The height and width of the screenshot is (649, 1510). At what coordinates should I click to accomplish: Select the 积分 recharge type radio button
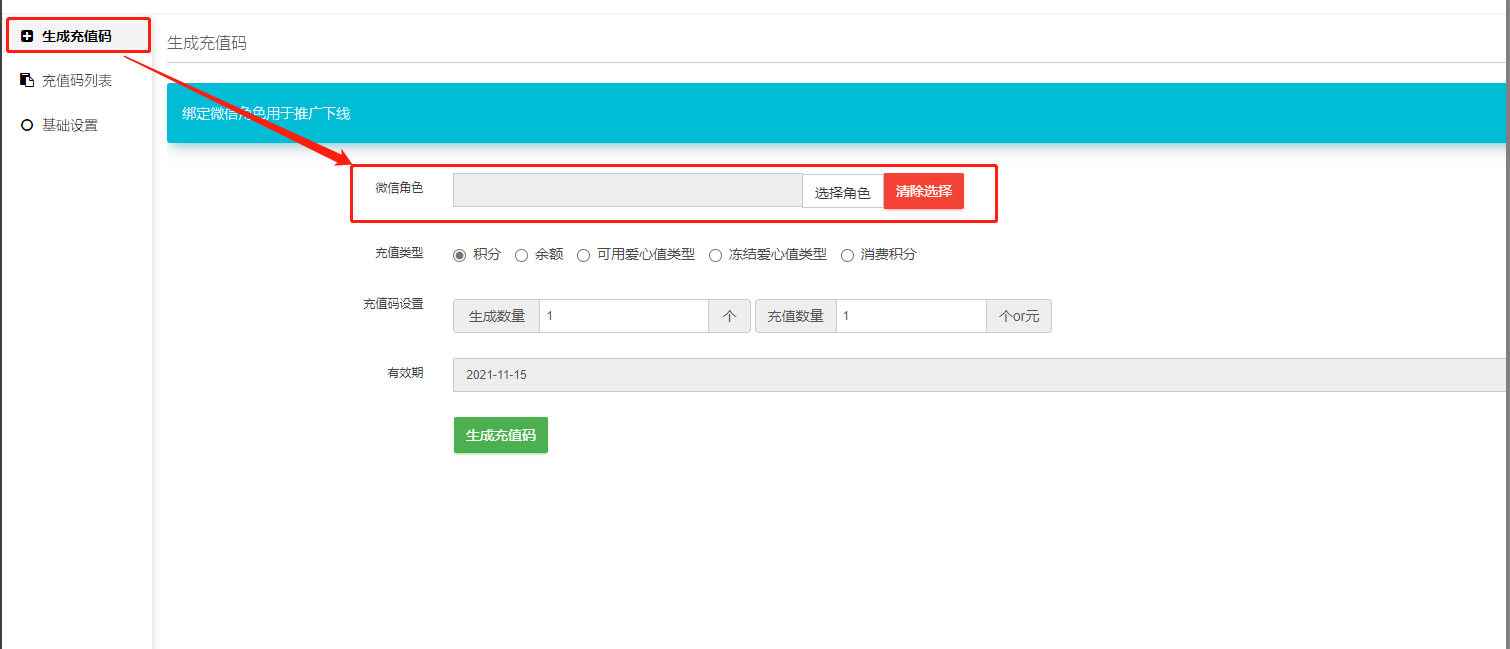tap(460, 255)
